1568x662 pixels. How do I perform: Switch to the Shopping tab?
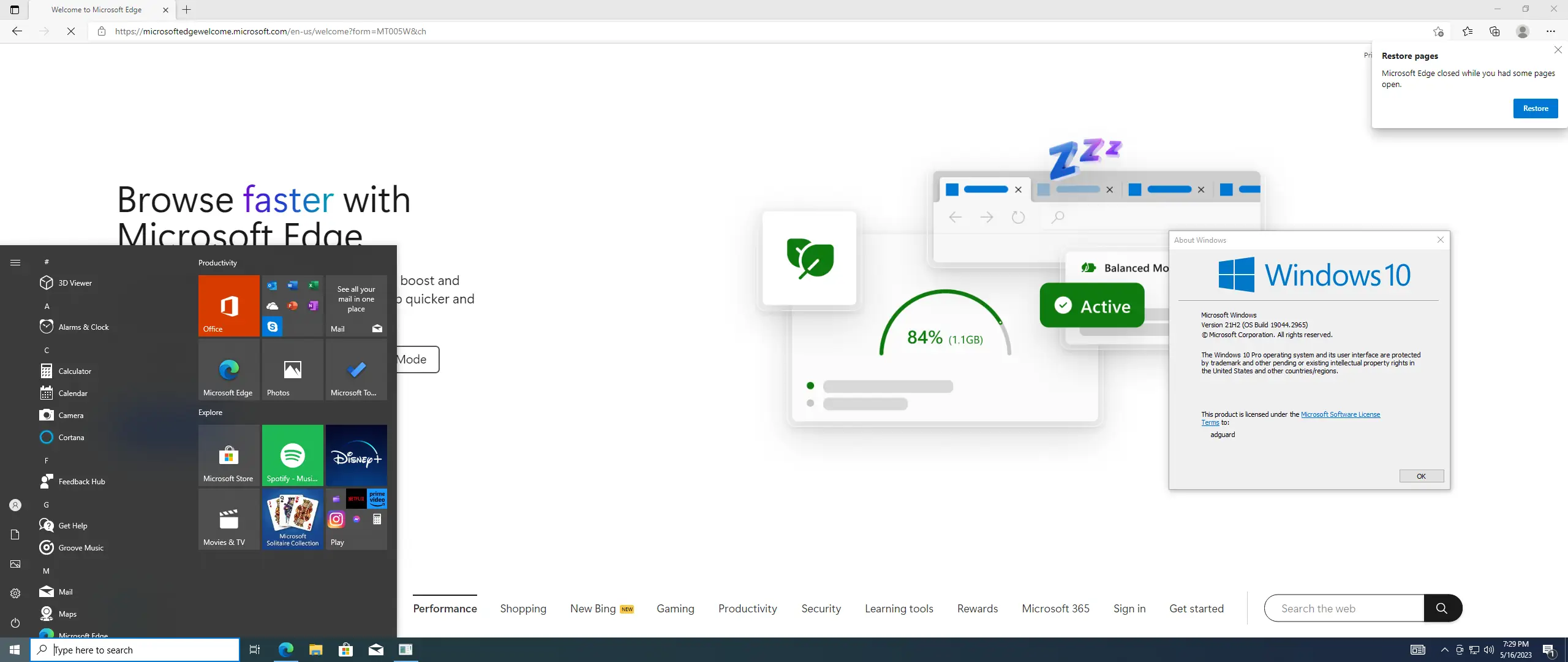click(x=523, y=609)
